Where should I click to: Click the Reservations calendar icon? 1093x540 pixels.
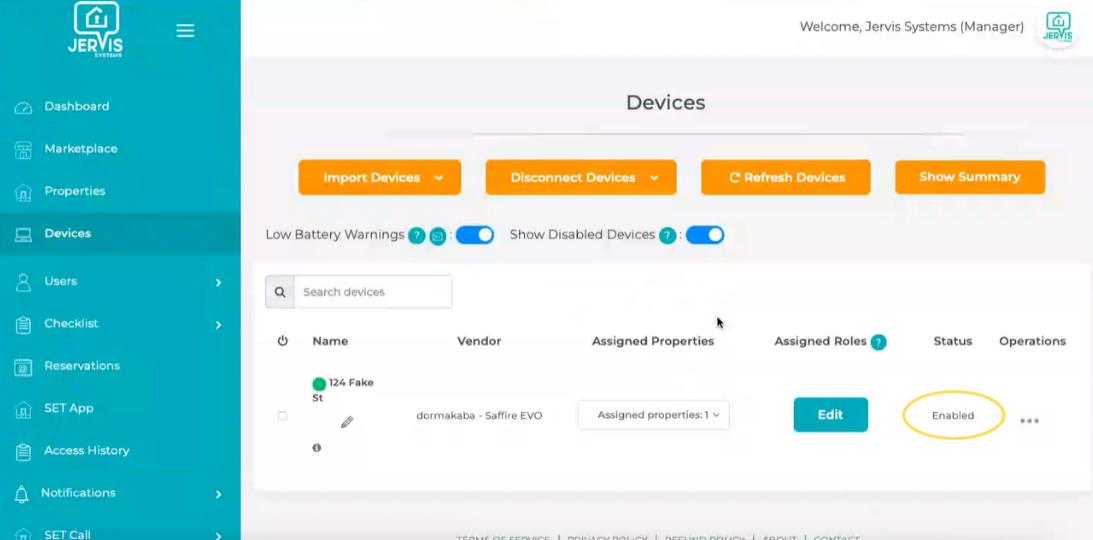[23, 367]
